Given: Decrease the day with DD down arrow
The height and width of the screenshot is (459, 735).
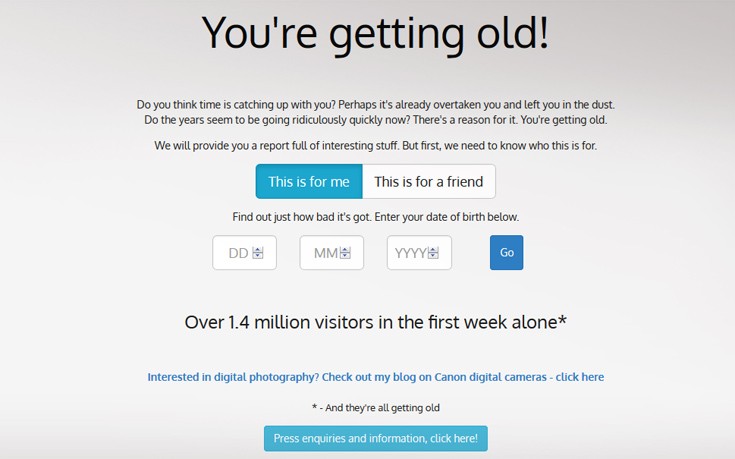Looking at the screenshot, I should [258, 257].
